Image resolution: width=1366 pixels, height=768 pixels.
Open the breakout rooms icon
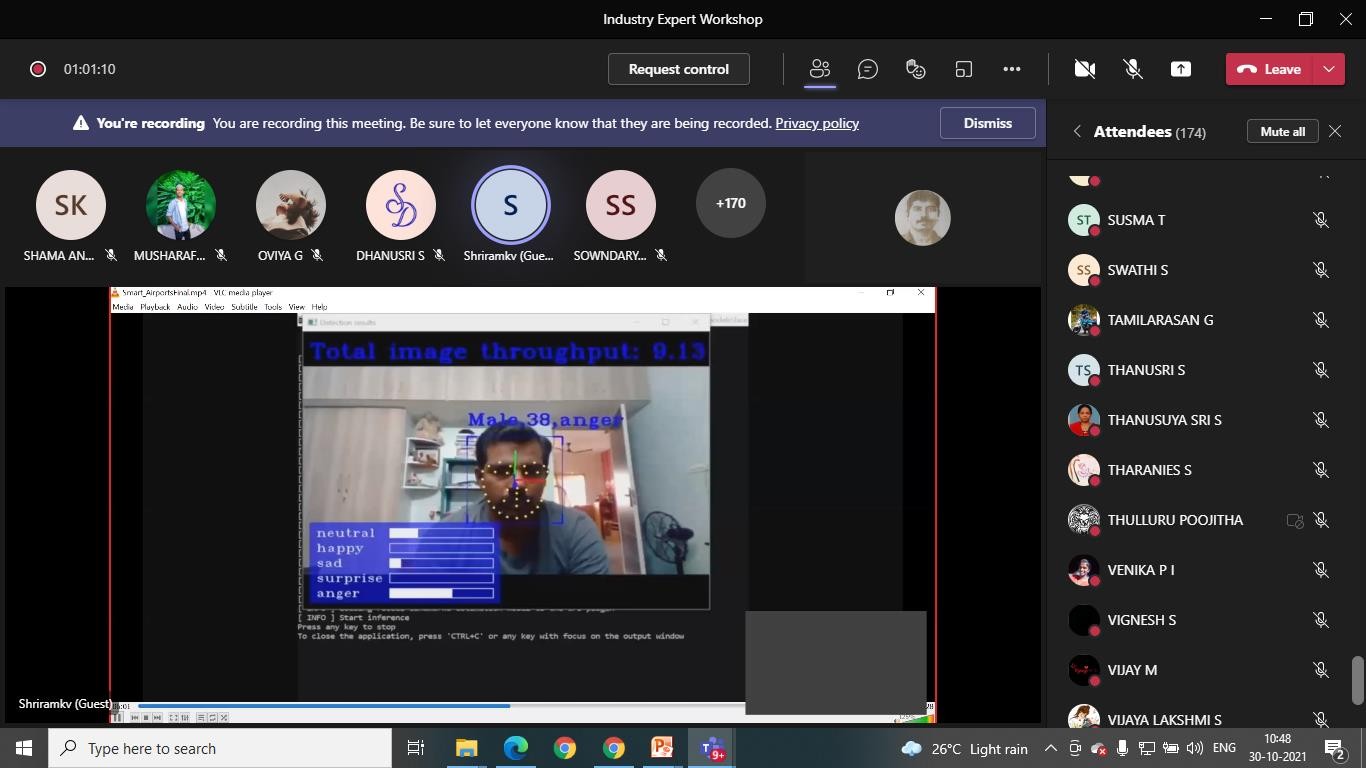coord(963,68)
